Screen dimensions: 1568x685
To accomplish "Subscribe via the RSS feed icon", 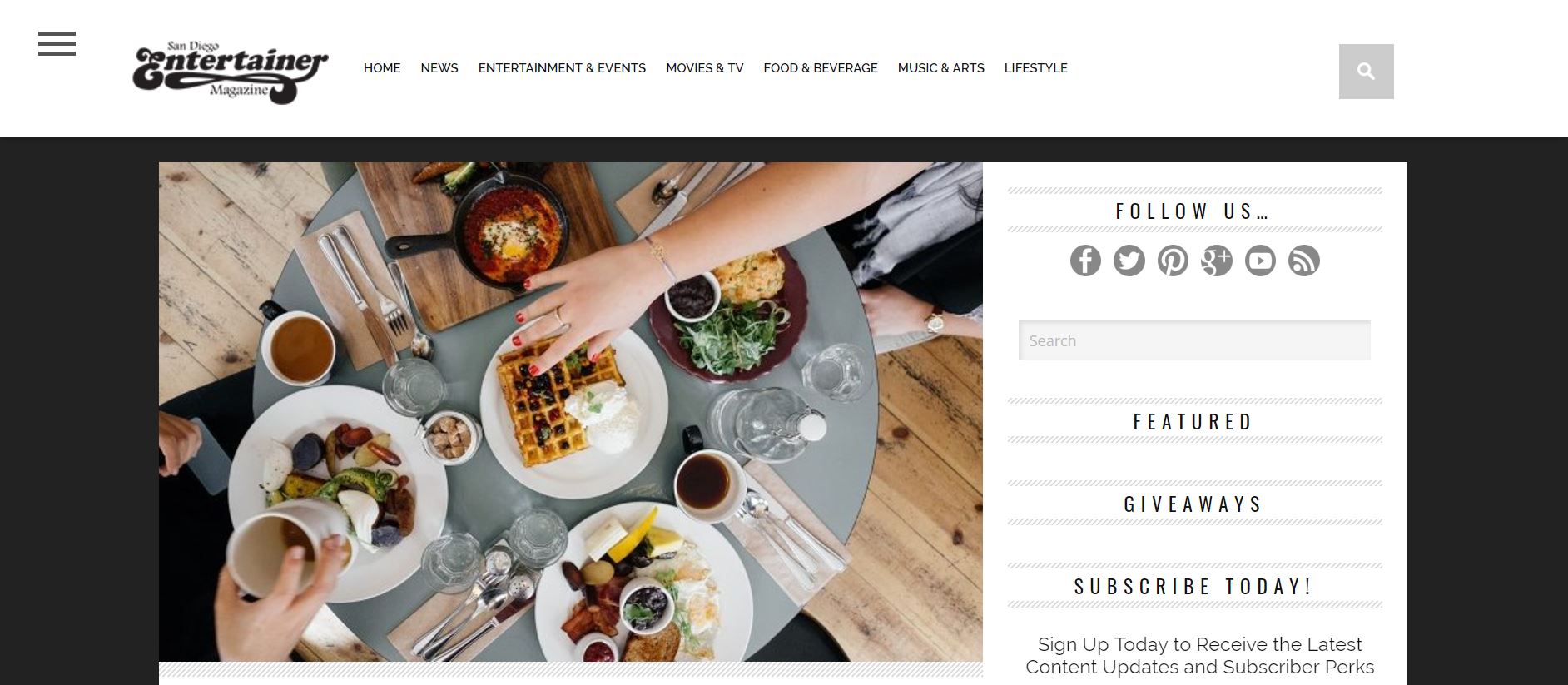I will pyautogui.click(x=1304, y=261).
